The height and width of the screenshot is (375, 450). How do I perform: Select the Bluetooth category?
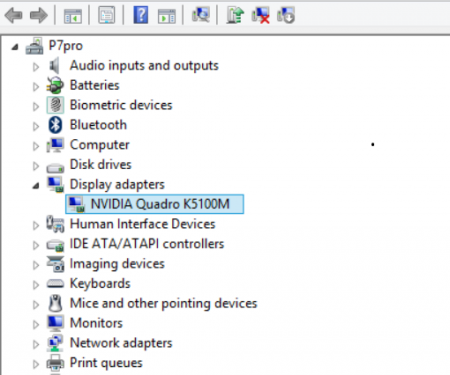[98, 125]
